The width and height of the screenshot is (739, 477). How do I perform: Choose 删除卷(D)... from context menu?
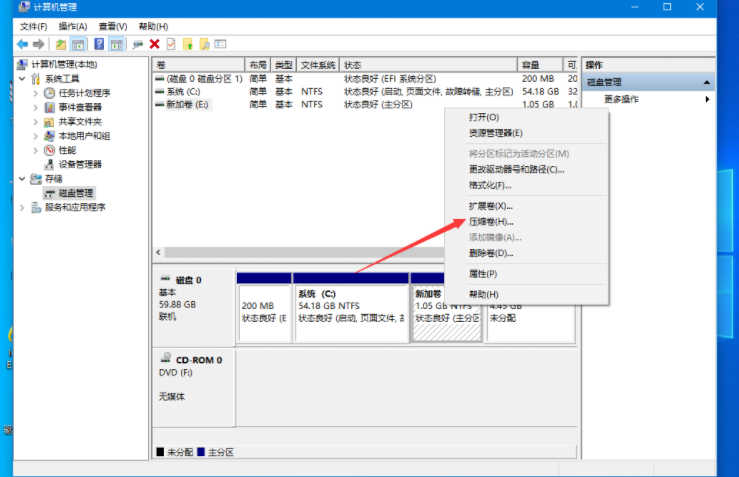point(490,253)
